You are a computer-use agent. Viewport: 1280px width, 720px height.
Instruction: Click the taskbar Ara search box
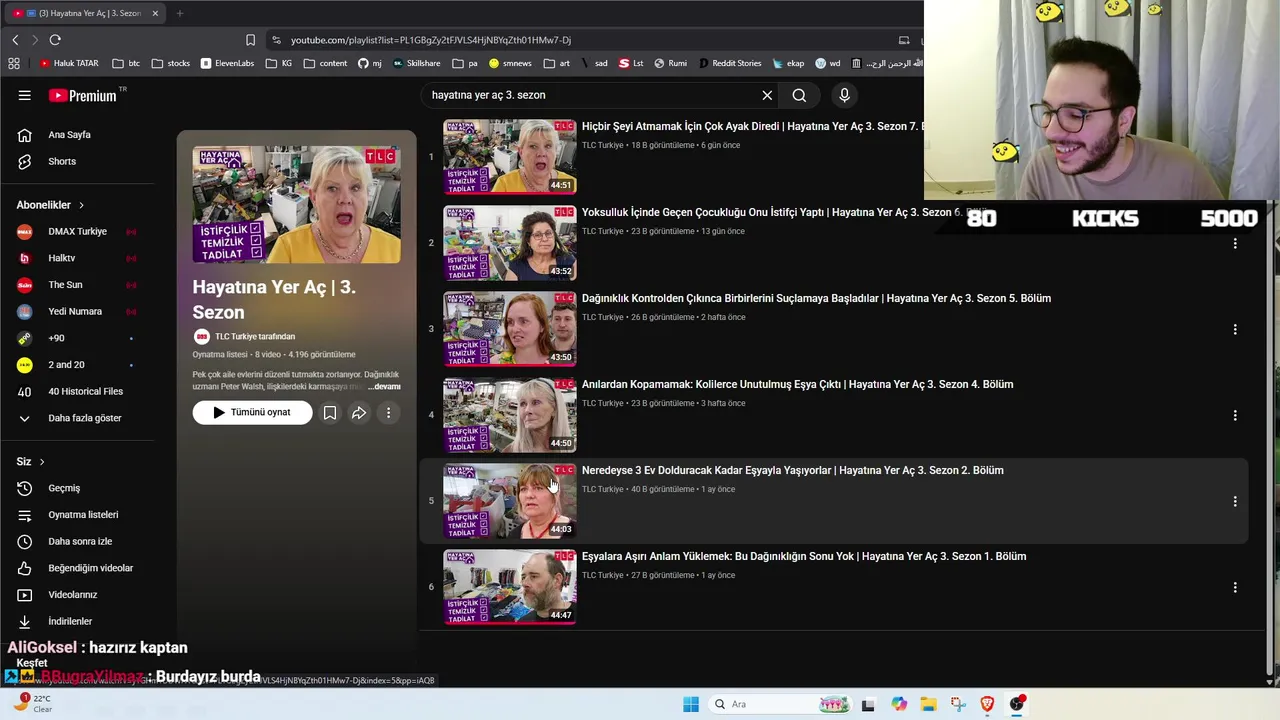pos(780,704)
